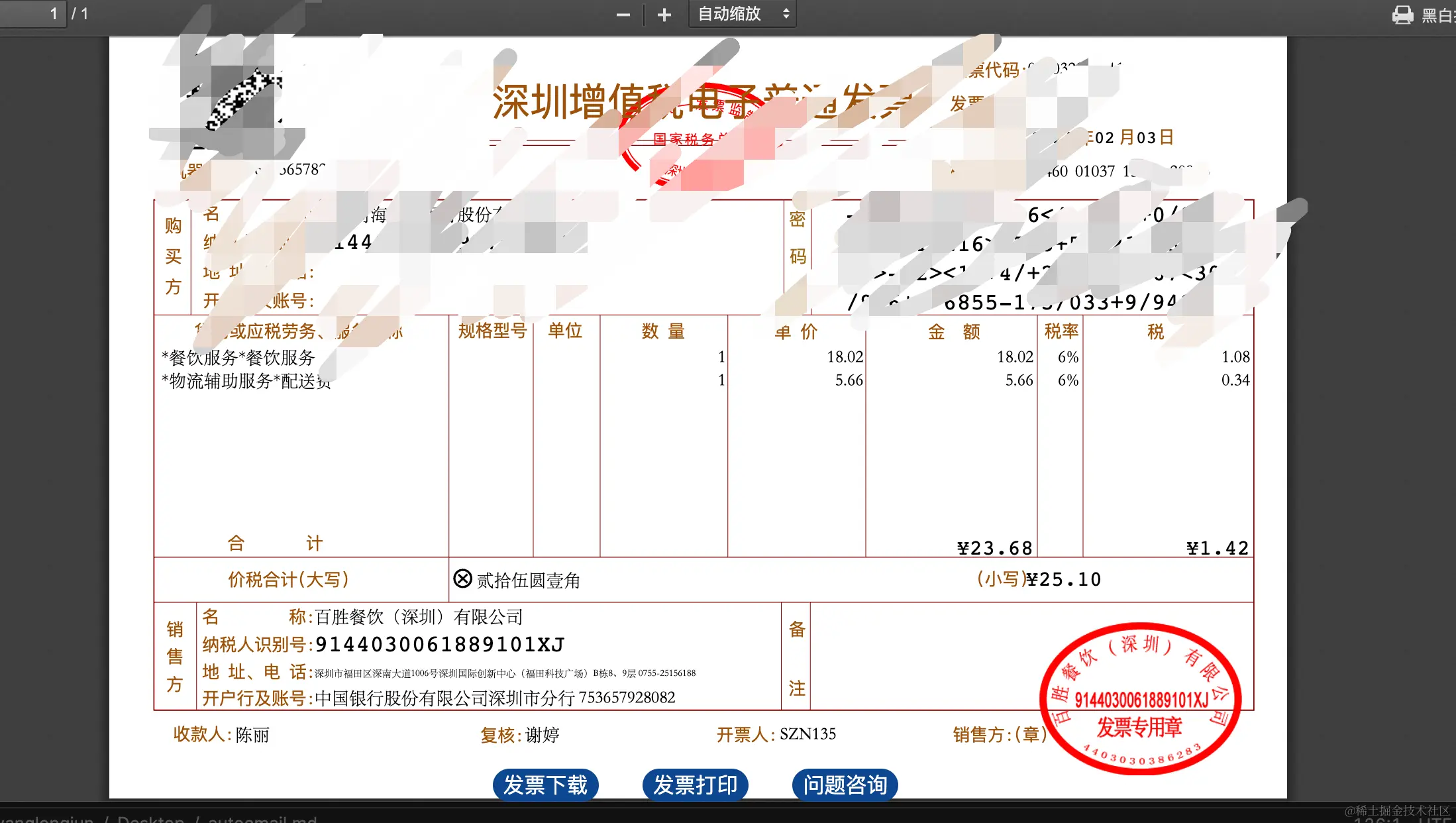The width and height of the screenshot is (1456, 823).
Task: Click the page number input field
Action: point(33,14)
